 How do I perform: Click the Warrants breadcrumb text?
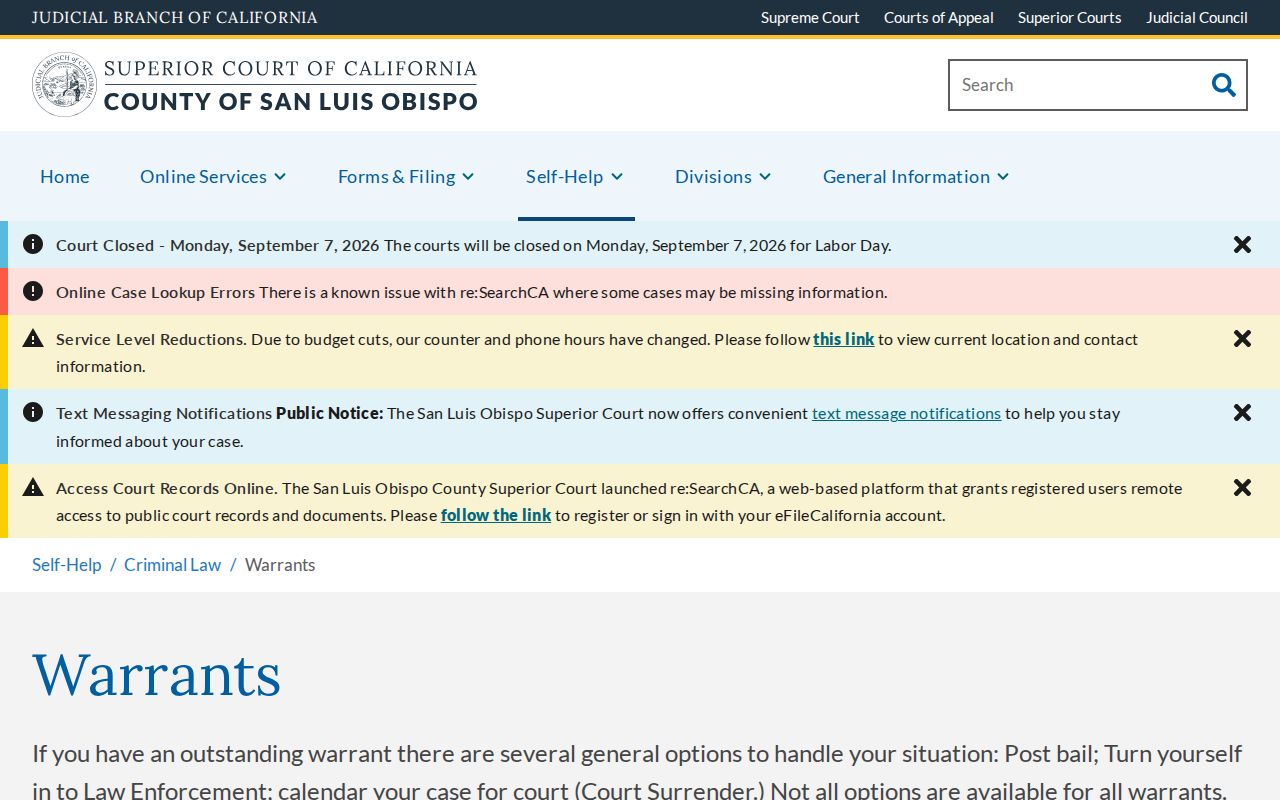coord(280,565)
